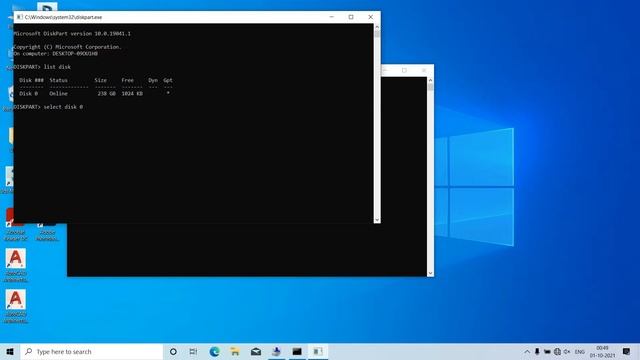Click the volume speaker tray icon

point(567,351)
